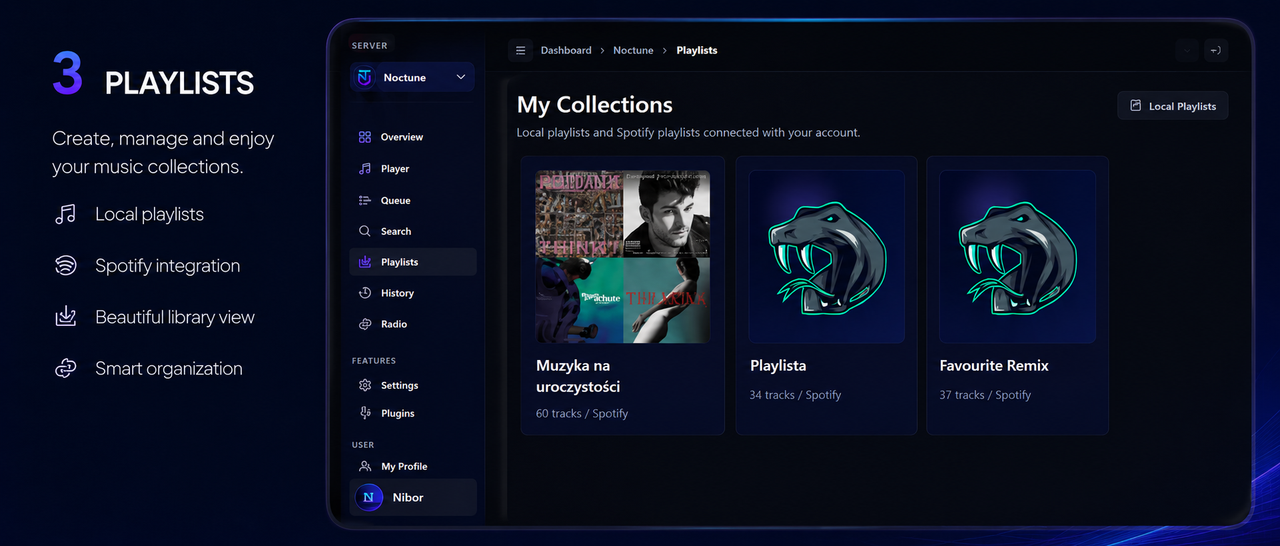The image size is (1280, 546).
Task: Open the Queue via its list icon
Action: click(365, 200)
